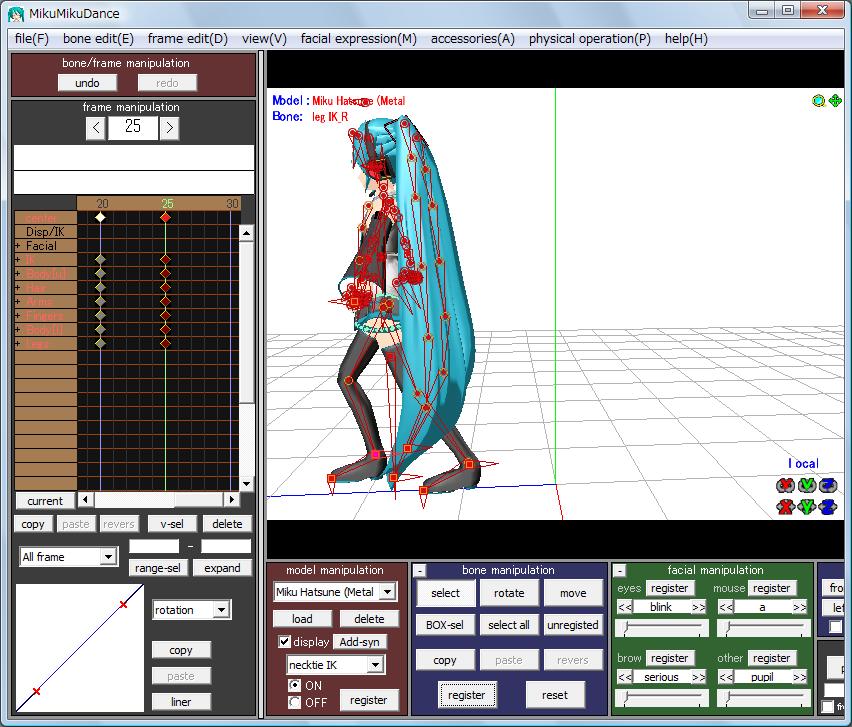Expand the Arms bone group row

18,302
